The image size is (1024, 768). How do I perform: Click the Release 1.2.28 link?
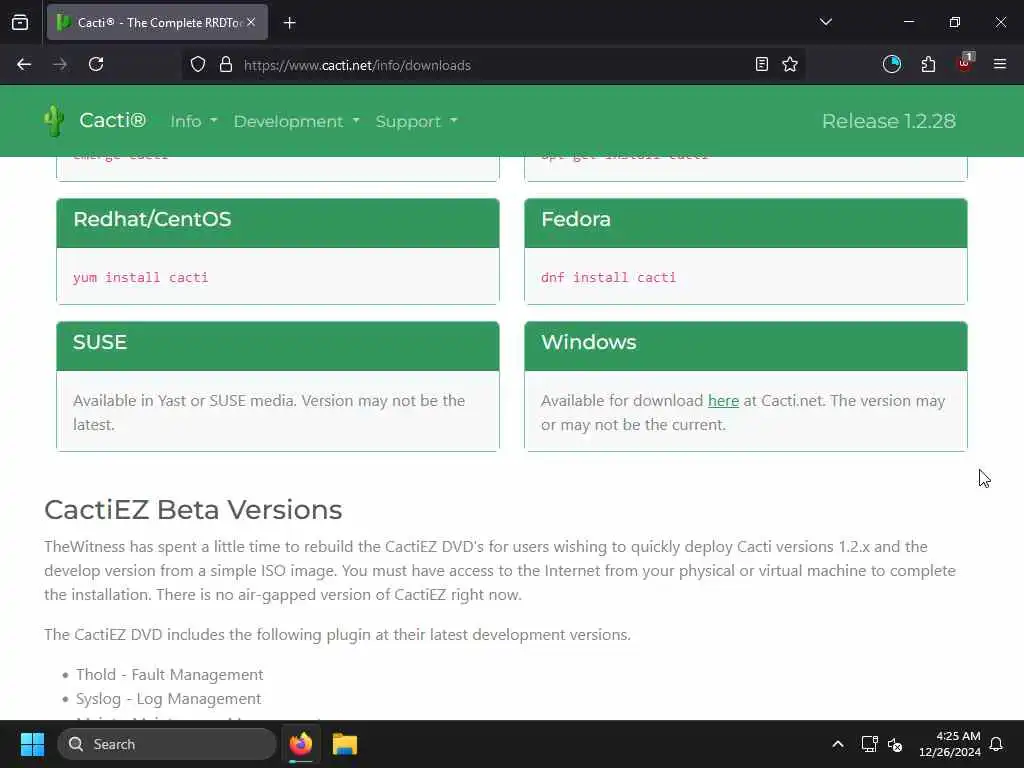pyautogui.click(x=888, y=121)
